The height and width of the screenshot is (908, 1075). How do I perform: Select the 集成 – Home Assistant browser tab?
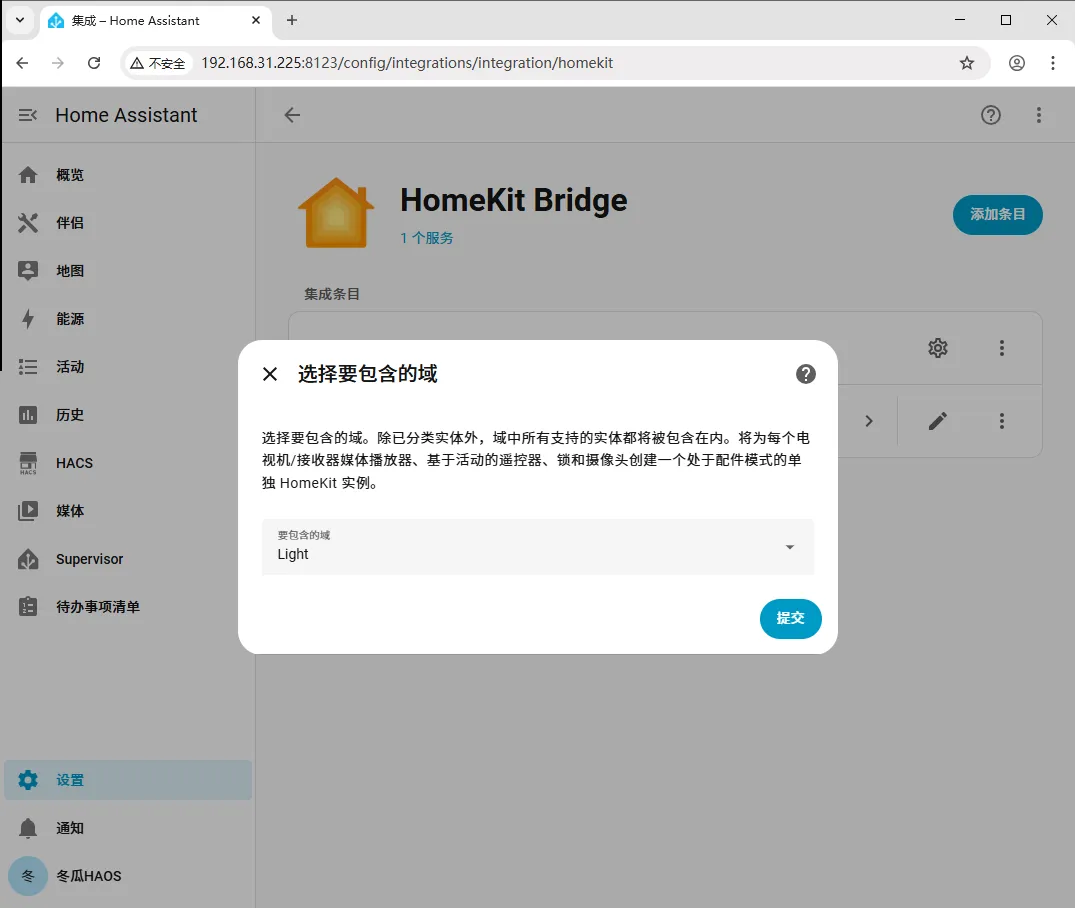click(155, 21)
